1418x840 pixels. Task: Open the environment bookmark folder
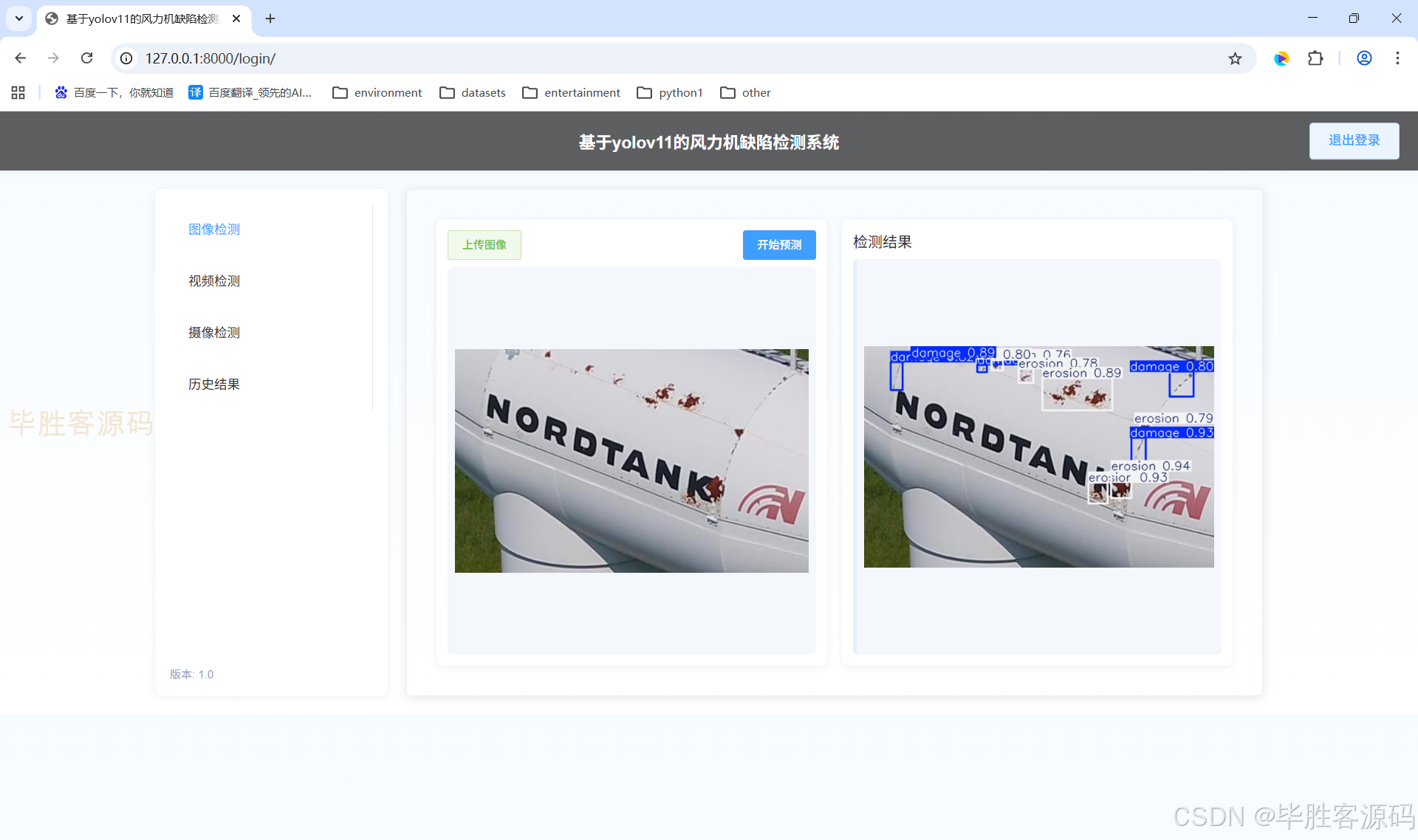click(x=377, y=92)
